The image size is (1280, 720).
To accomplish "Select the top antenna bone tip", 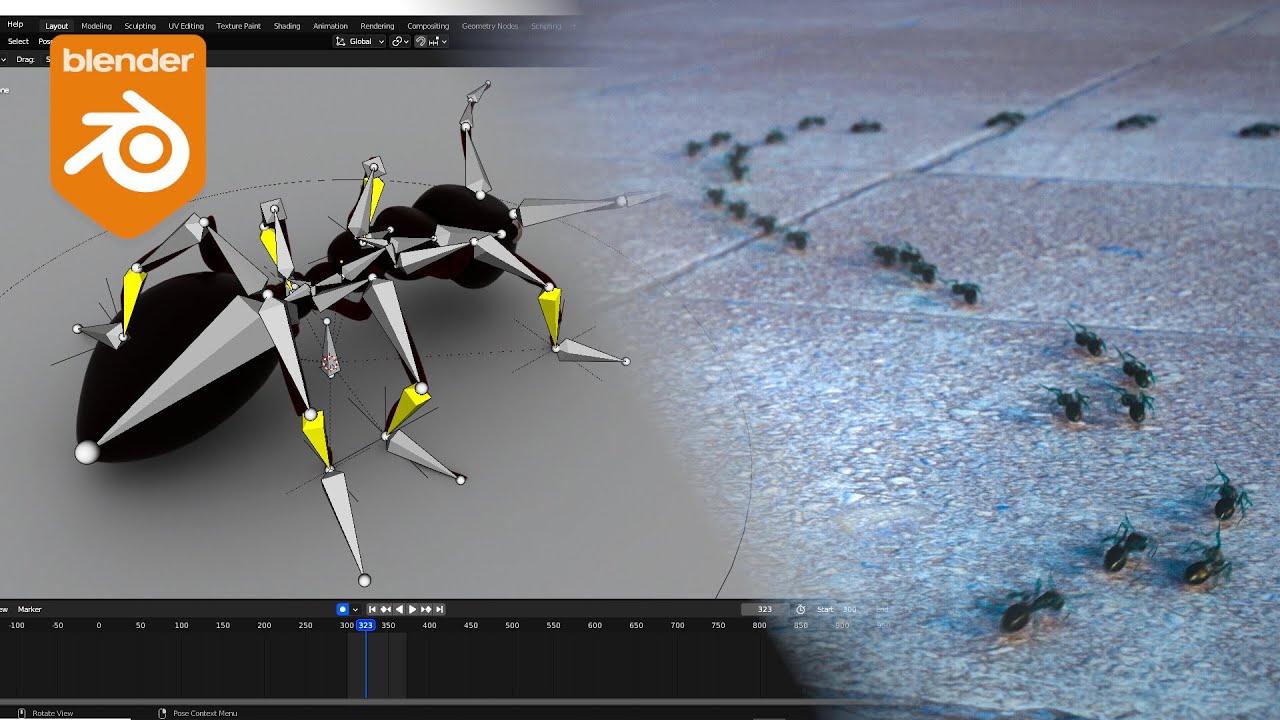I will pos(487,85).
